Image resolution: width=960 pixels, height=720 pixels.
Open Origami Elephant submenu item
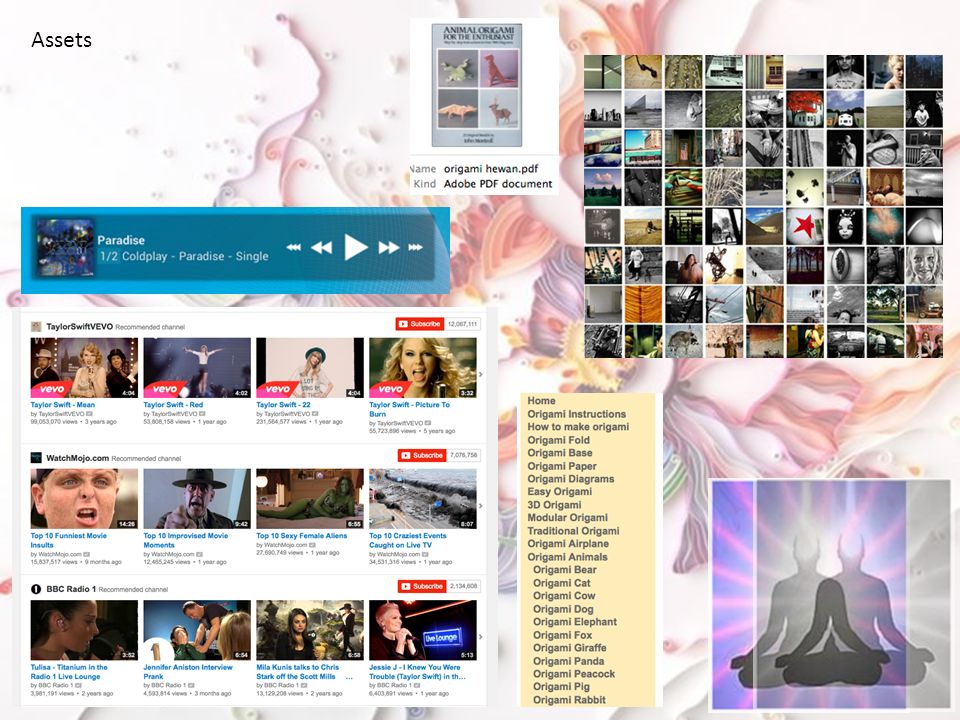575,622
